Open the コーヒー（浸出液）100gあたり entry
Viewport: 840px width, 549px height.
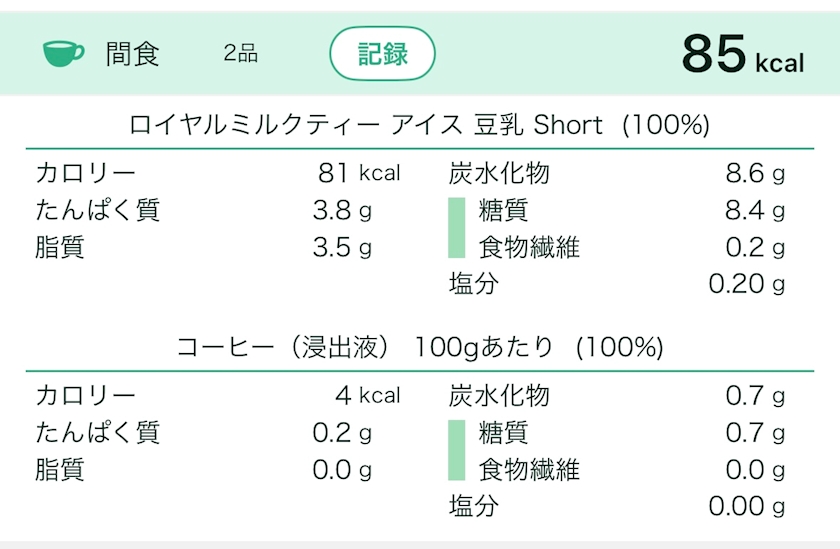419,347
